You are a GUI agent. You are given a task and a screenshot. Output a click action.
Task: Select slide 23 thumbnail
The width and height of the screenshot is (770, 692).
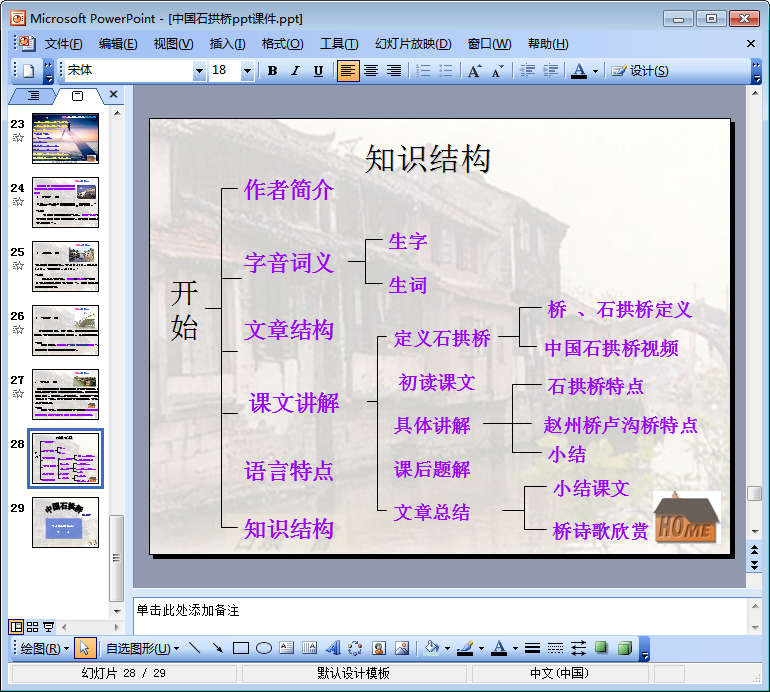pos(65,138)
